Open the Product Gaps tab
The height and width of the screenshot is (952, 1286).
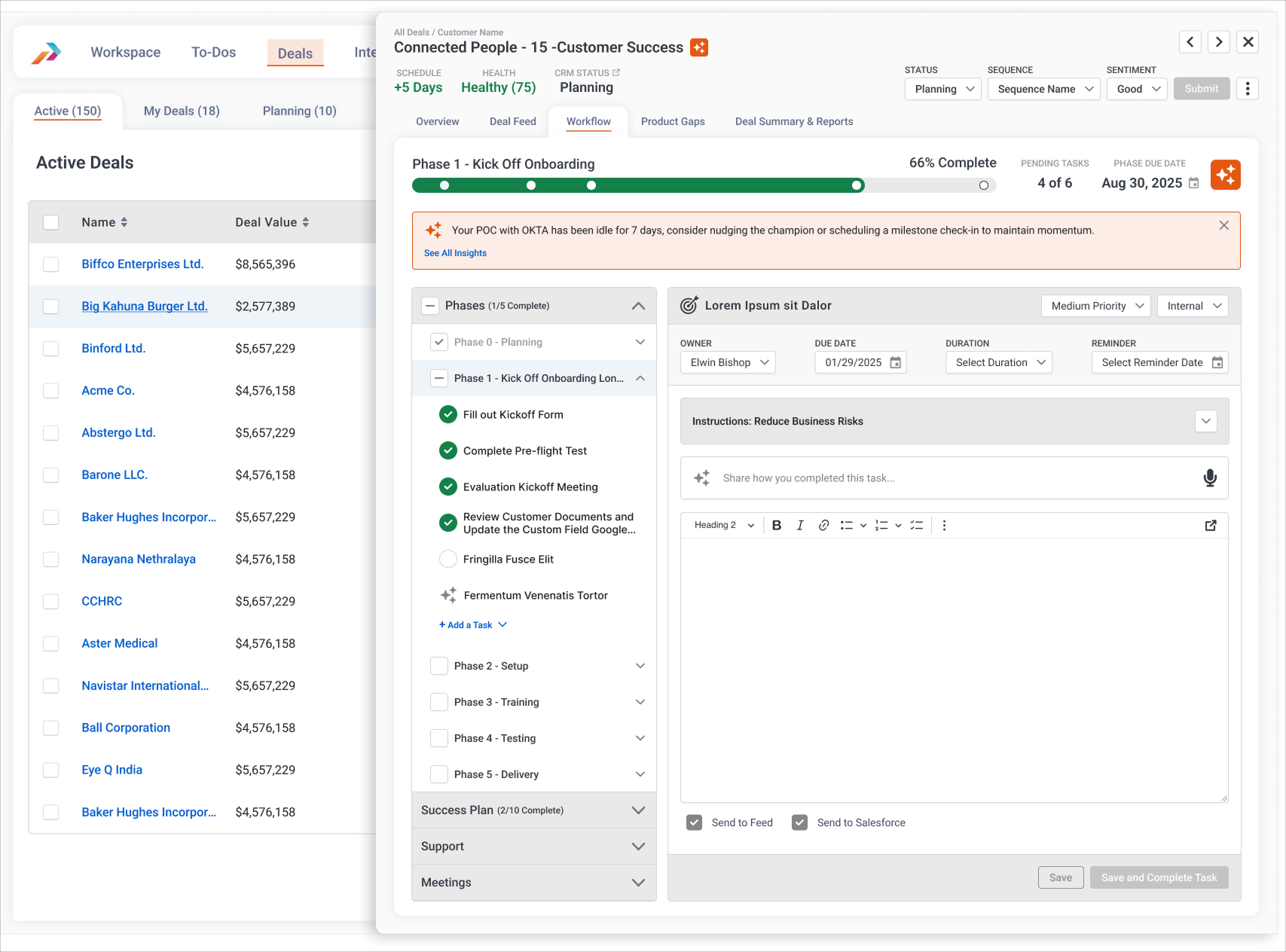[x=673, y=121]
